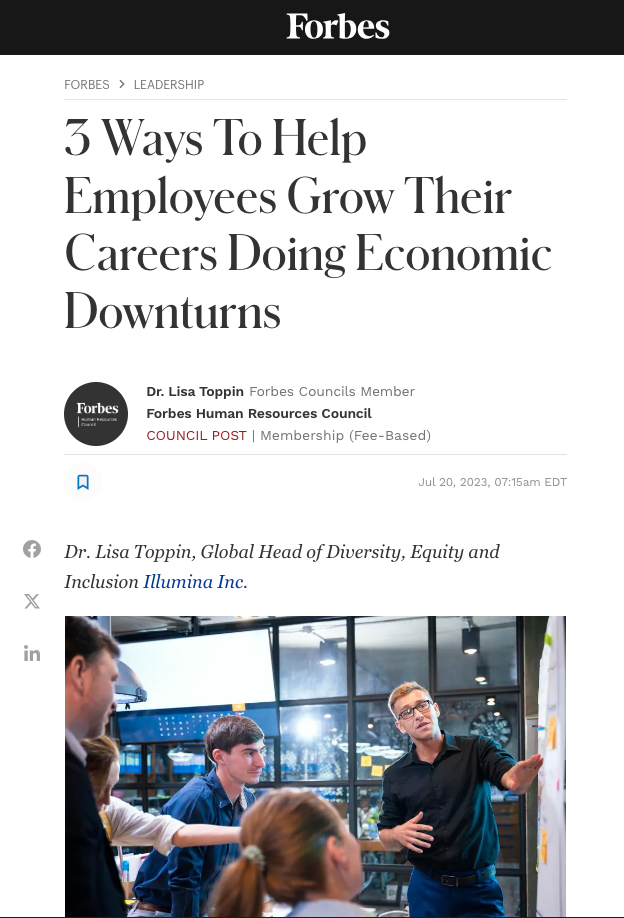Open Forbes Human Resources Council page
Viewport: 624px width, 918px height.
pyautogui.click(x=259, y=413)
